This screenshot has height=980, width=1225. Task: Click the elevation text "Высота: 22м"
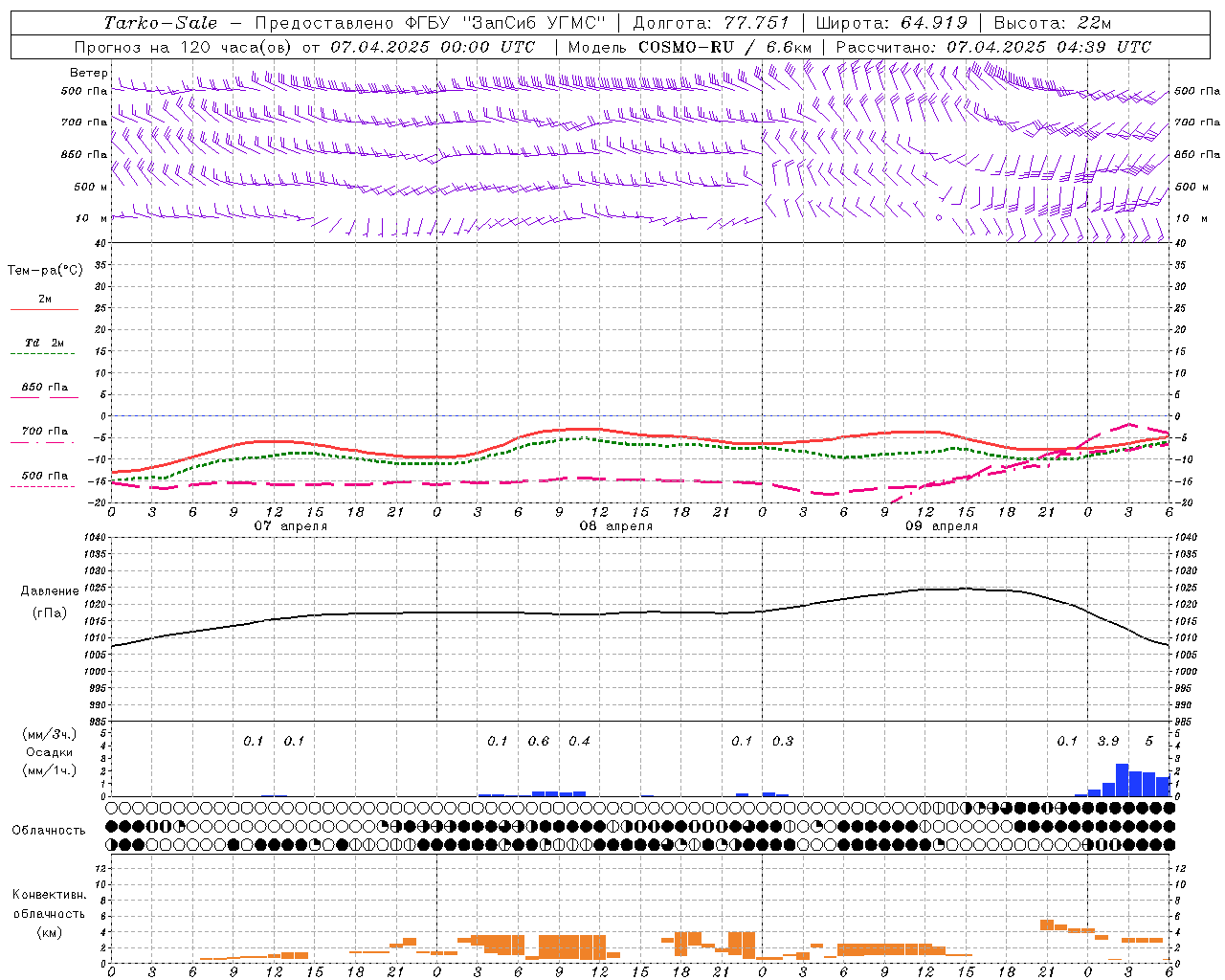[1053, 23]
